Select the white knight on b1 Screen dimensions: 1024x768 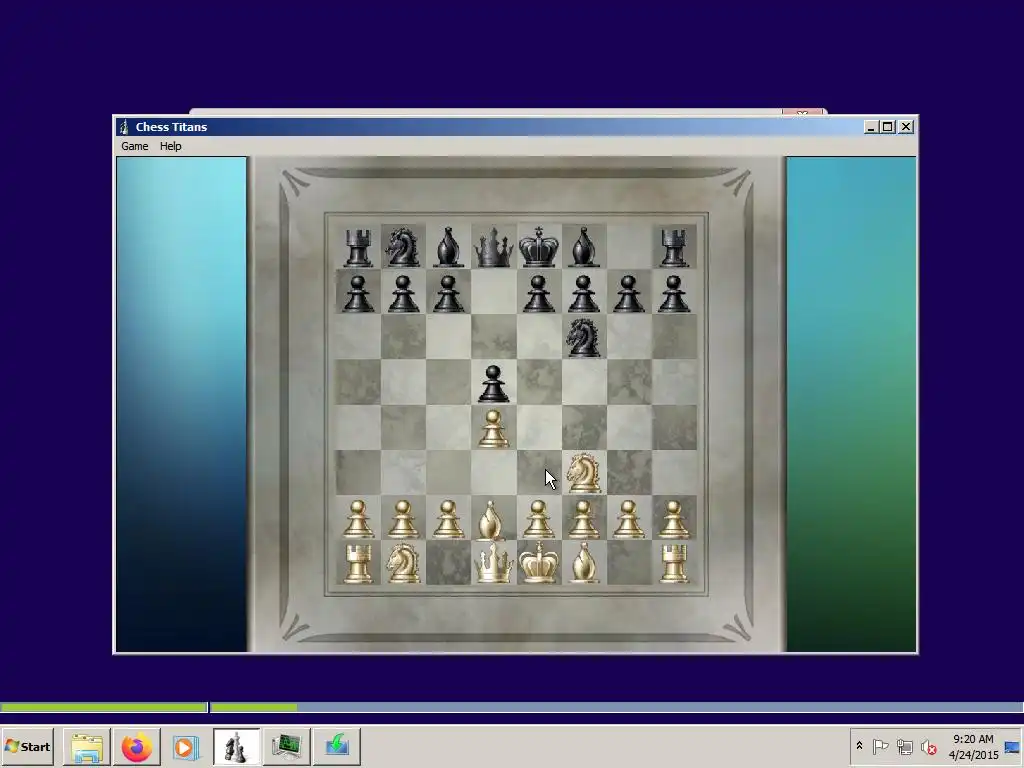coord(403,563)
